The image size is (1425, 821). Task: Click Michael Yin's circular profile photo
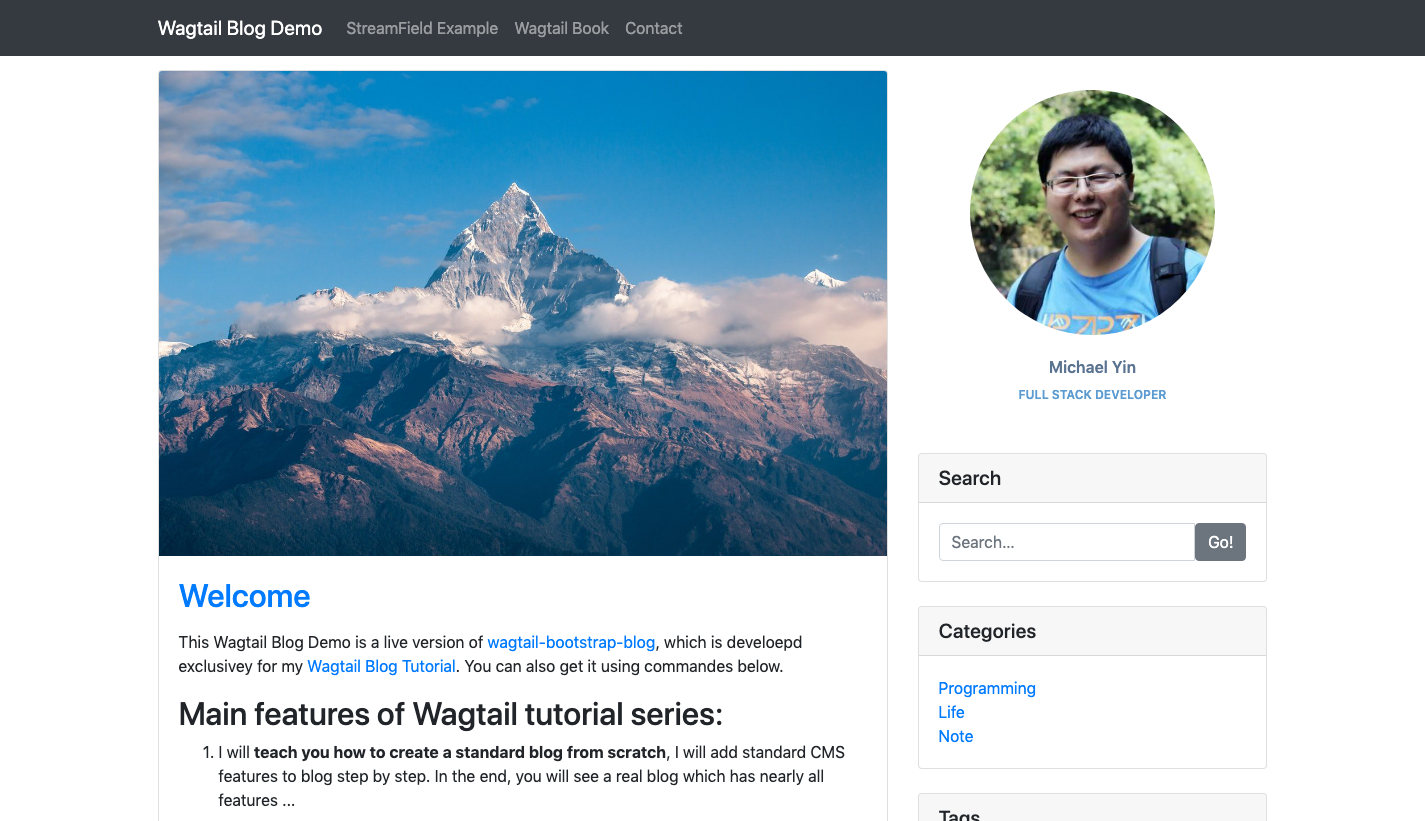pyautogui.click(x=1092, y=212)
